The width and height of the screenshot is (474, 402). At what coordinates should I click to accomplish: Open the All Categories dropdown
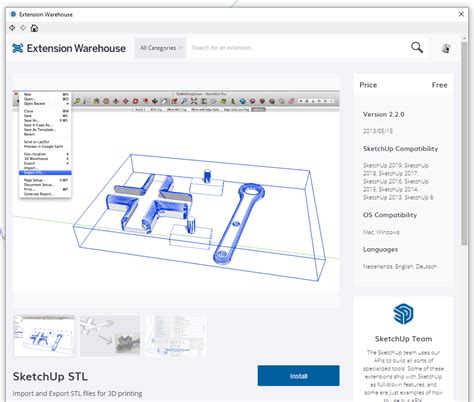[x=161, y=48]
